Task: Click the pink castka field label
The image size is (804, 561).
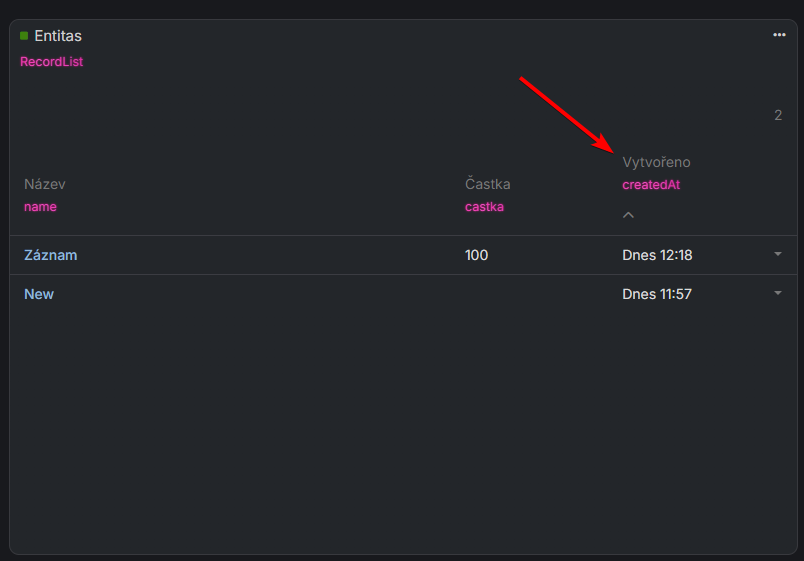Action: 484,207
